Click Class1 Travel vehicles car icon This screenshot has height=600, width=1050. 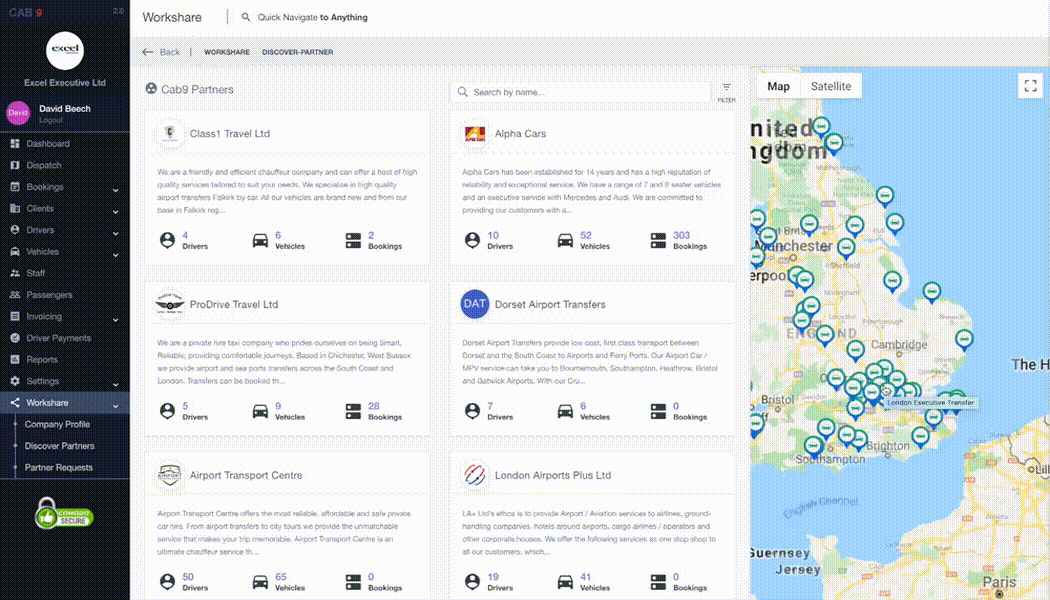click(260, 240)
